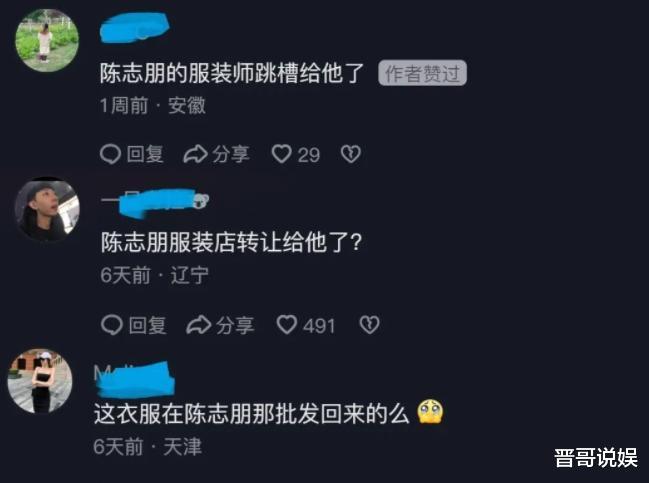Reply to first comment using 回复 bubble
649x483 pixels.
pyautogui.click(x=132, y=154)
